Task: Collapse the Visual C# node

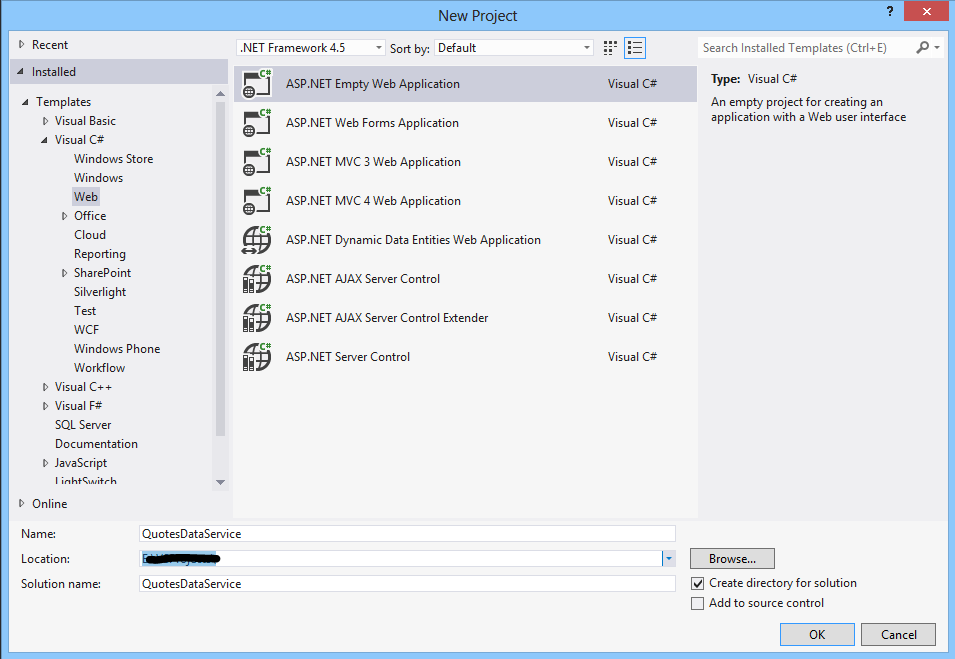Action: click(44, 140)
